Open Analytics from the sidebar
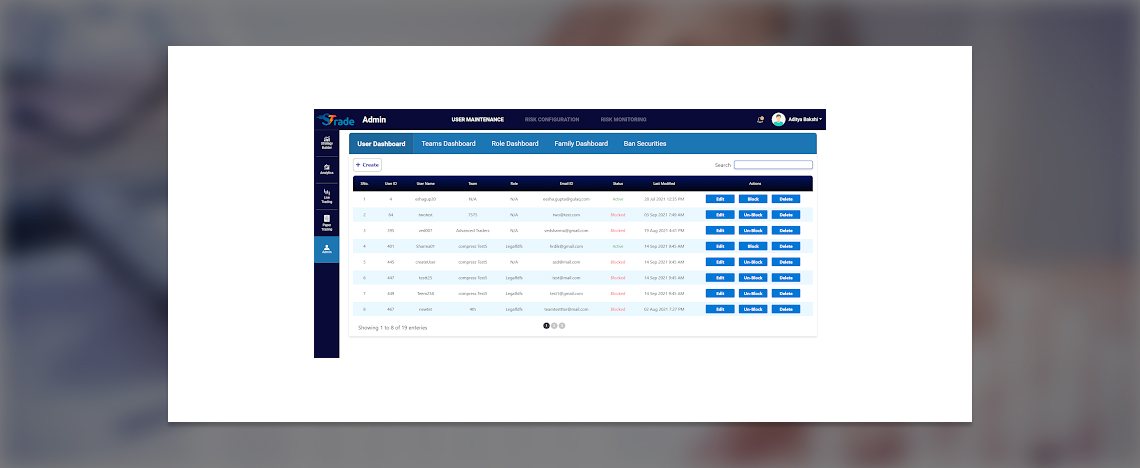1140x468 pixels. tap(326, 169)
